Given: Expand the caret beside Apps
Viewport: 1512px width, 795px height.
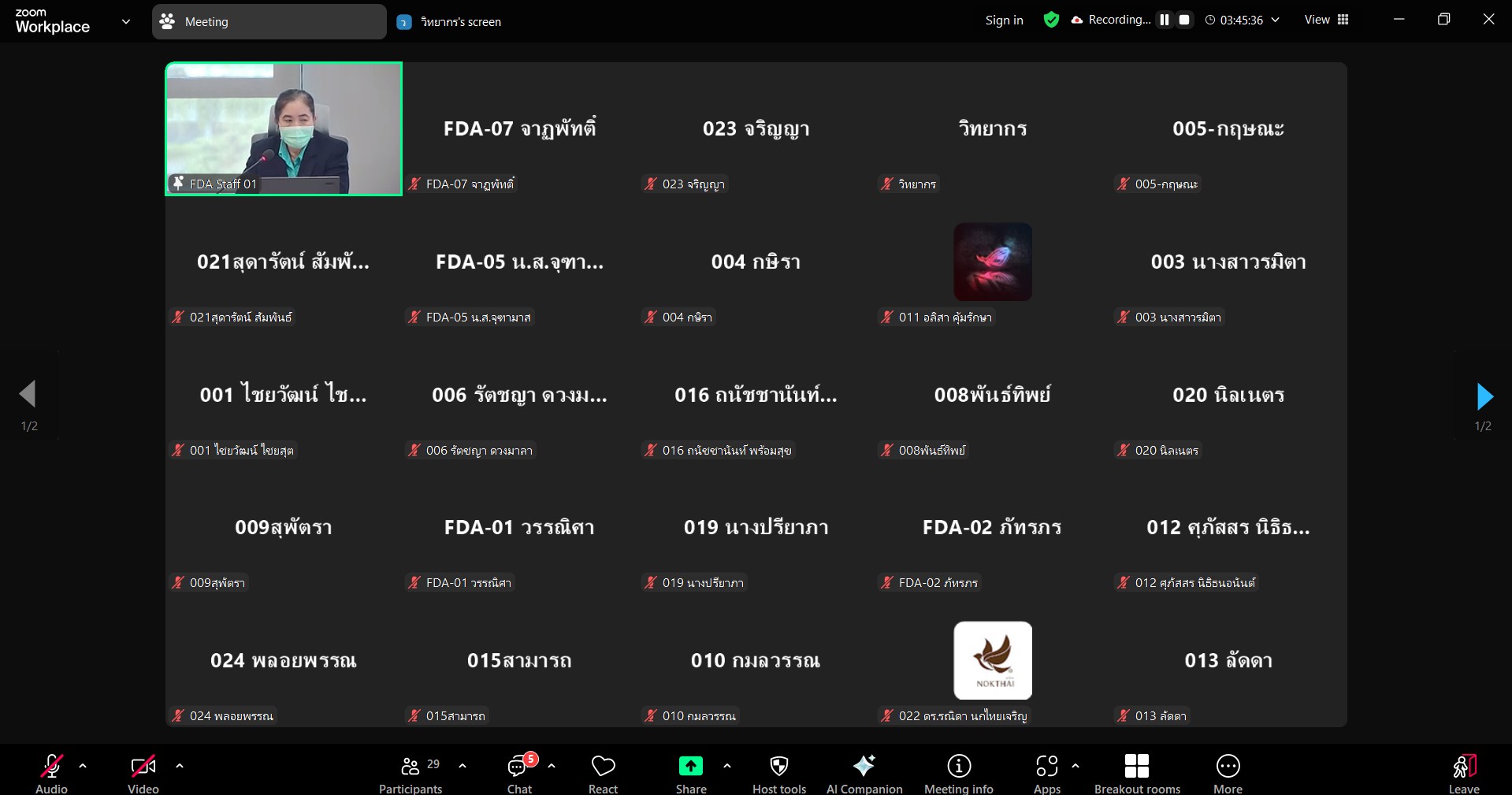Looking at the screenshot, I should click(1075, 766).
